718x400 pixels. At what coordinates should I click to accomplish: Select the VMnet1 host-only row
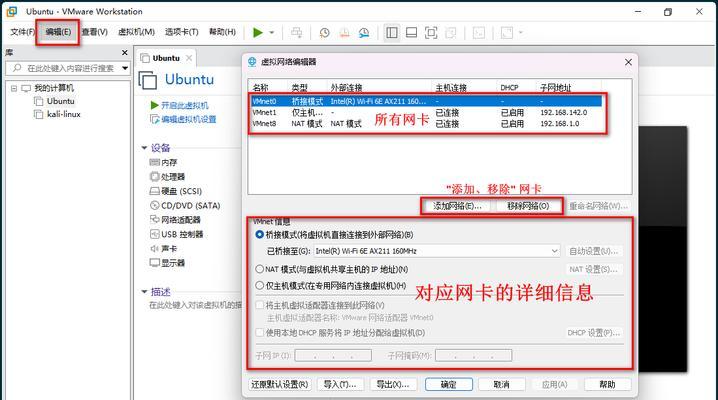[x=426, y=112]
